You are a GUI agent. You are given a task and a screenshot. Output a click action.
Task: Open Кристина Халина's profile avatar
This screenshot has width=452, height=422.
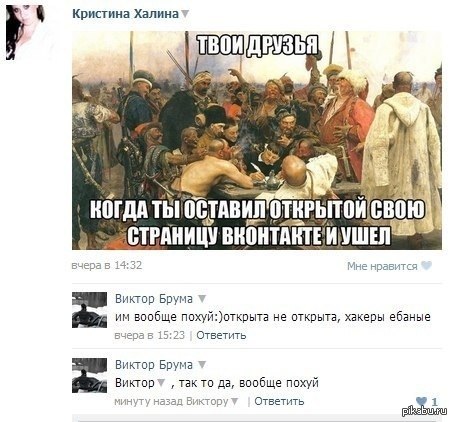[25, 32]
